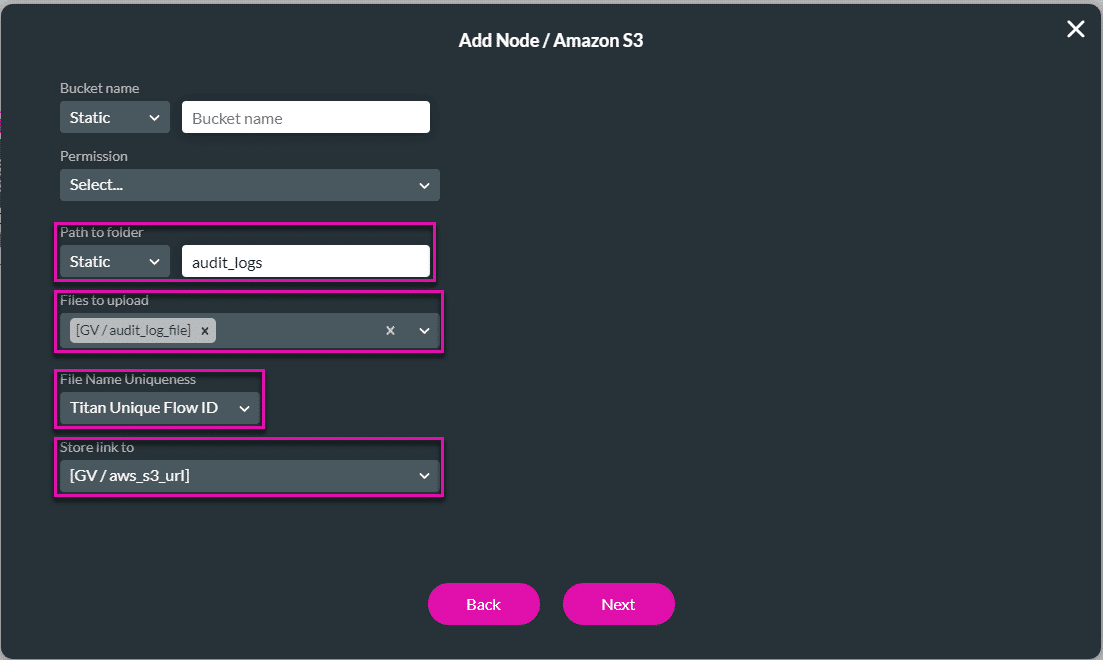The width and height of the screenshot is (1103, 660).
Task: Click the audit_logs path input field
Action: pos(305,261)
